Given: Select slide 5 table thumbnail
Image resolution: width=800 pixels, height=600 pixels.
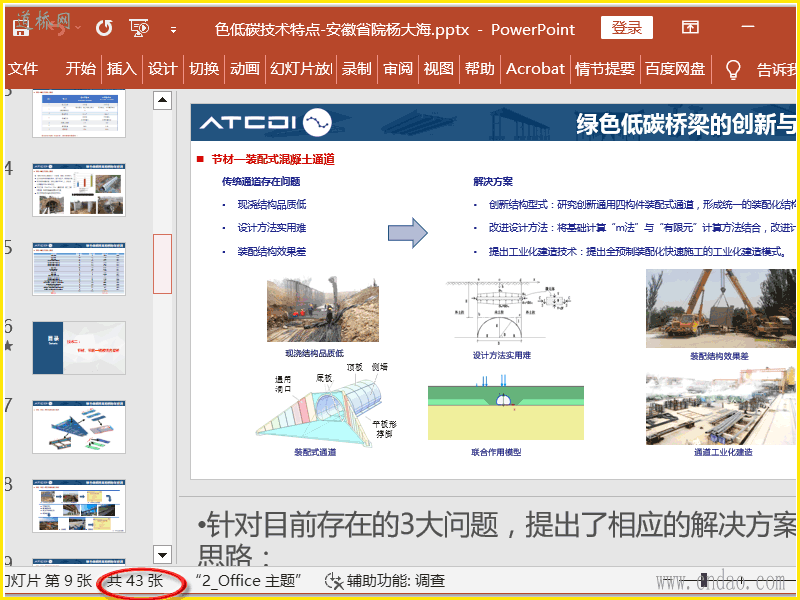Looking at the screenshot, I should [x=79, y=269].
